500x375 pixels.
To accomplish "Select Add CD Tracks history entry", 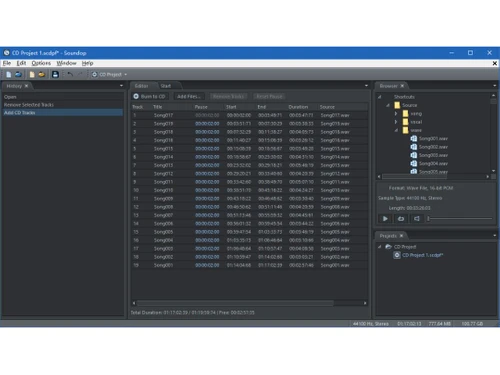I will click(63, 113).
